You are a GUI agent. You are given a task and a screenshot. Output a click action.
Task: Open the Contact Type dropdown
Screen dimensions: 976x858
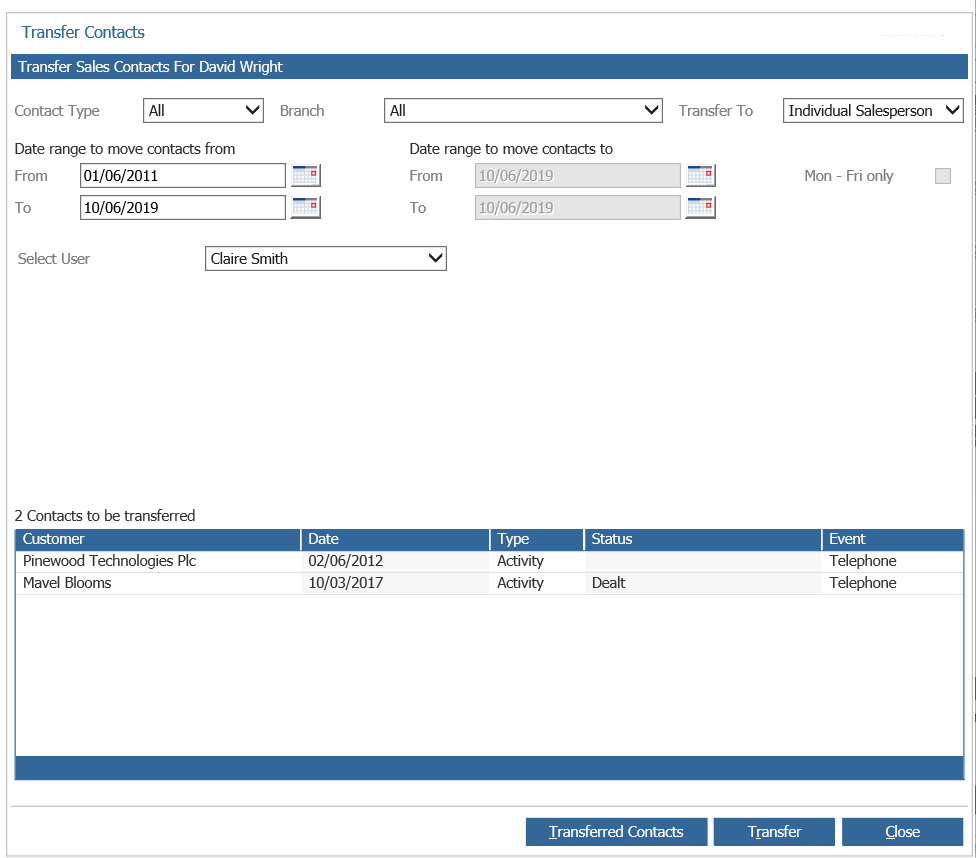[x=204, y=111]
